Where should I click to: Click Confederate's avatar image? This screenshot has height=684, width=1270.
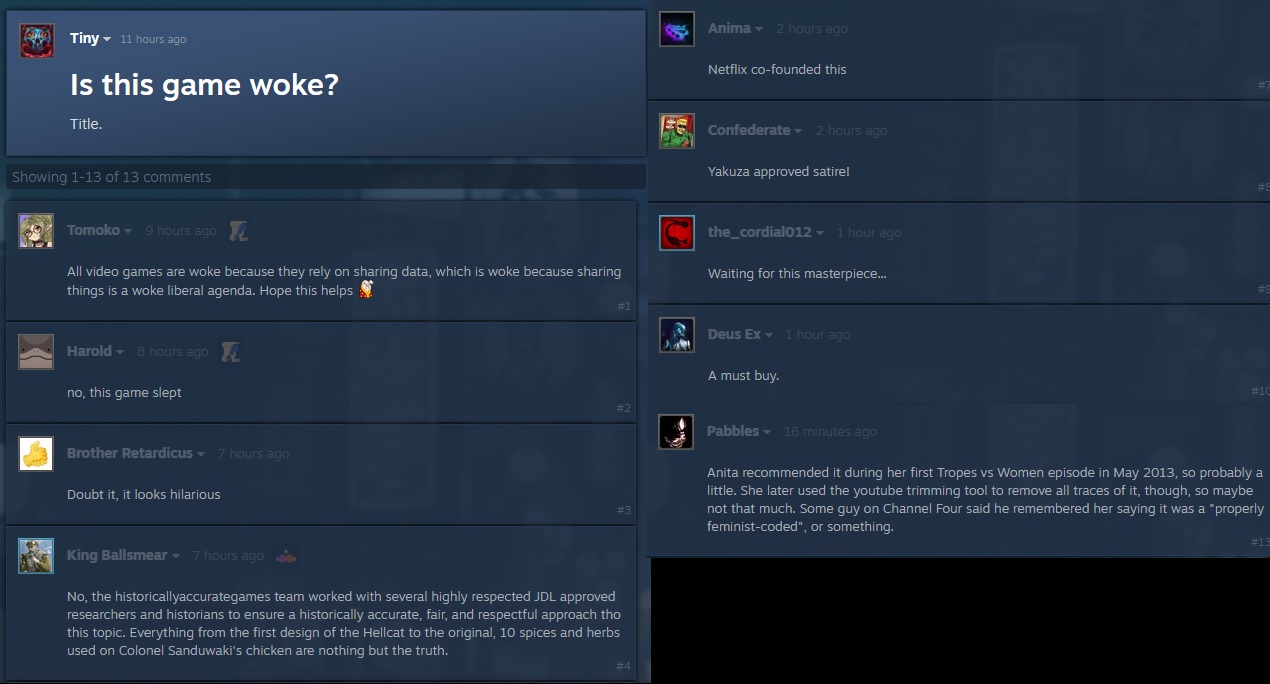tap(677, 131)
